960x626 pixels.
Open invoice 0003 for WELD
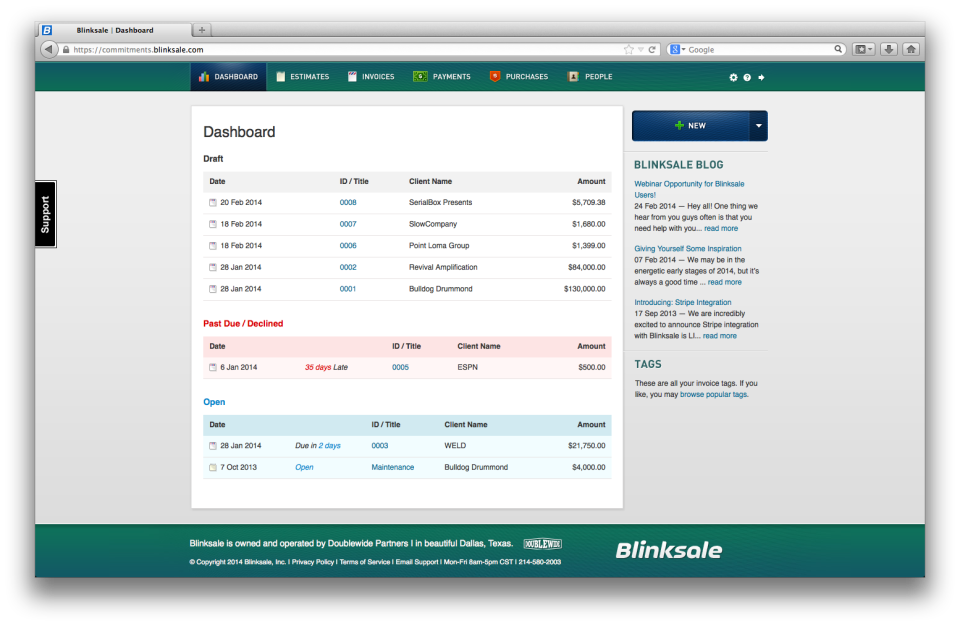click(380, 446)
